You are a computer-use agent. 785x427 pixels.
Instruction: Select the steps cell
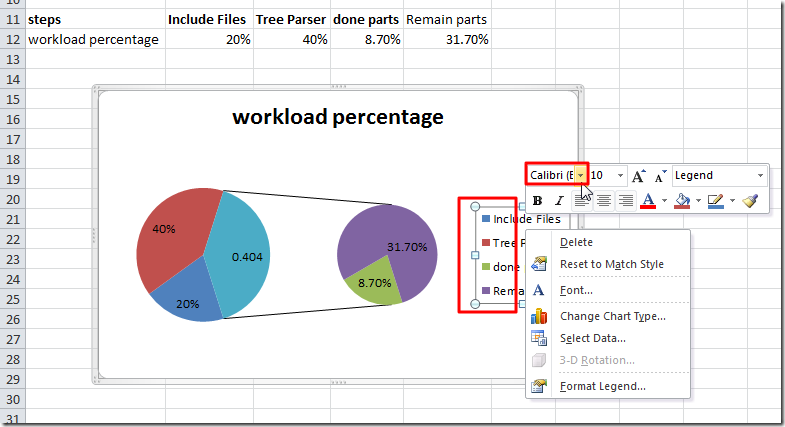click(95, 20)
